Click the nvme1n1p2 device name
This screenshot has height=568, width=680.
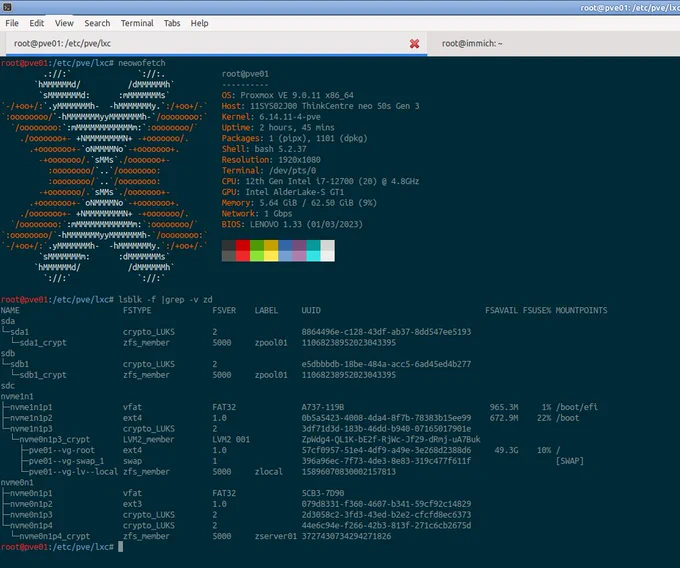[31, 418]
